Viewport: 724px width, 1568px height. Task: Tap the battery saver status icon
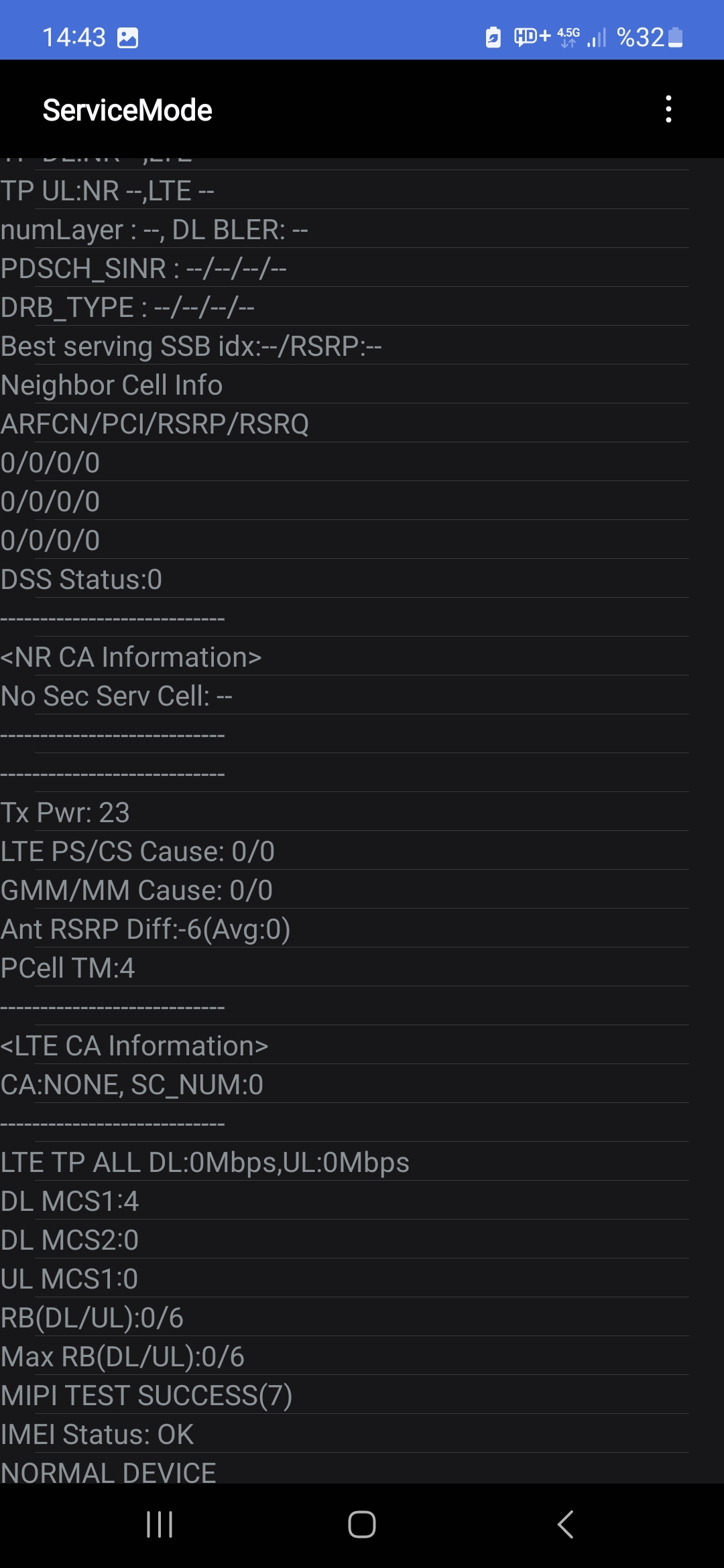point(493,38)
